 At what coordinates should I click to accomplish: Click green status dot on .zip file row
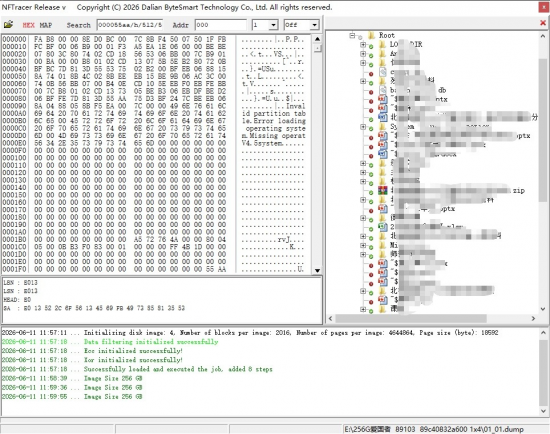(x=371, y=193)
